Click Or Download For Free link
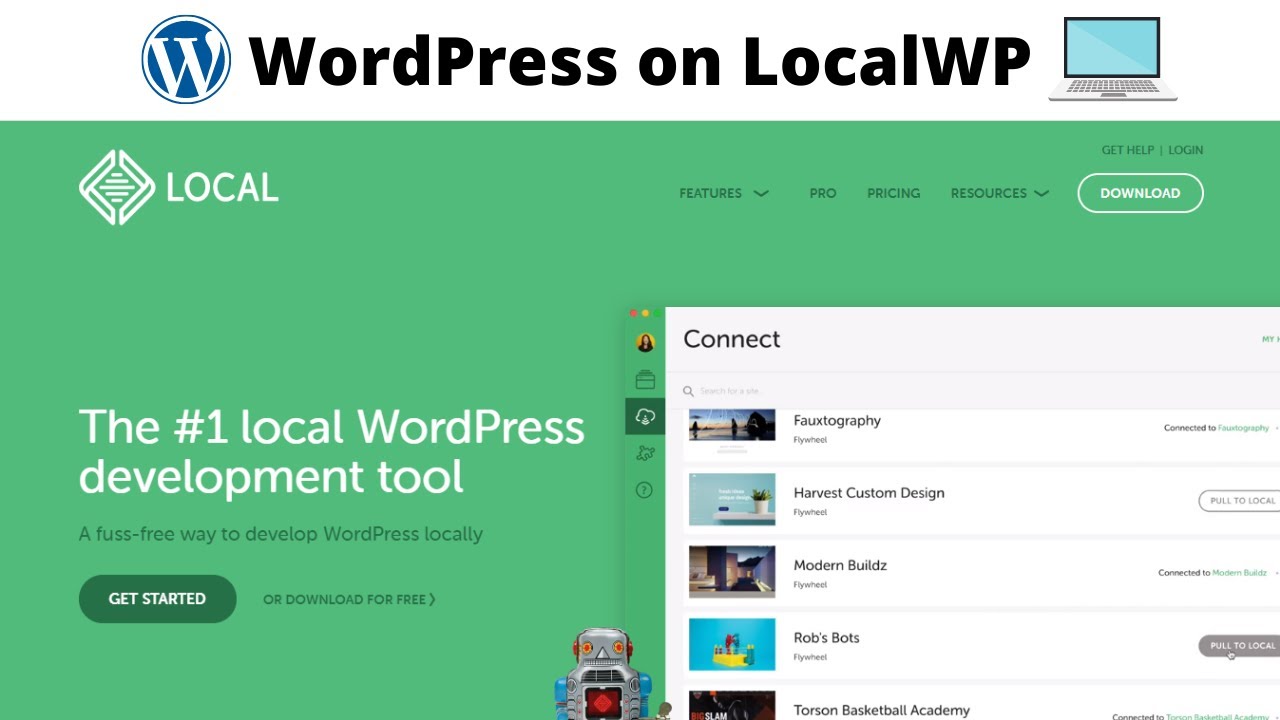This screenshot has width=1280, height=720. pyautogui.click(x=349, y=600)
